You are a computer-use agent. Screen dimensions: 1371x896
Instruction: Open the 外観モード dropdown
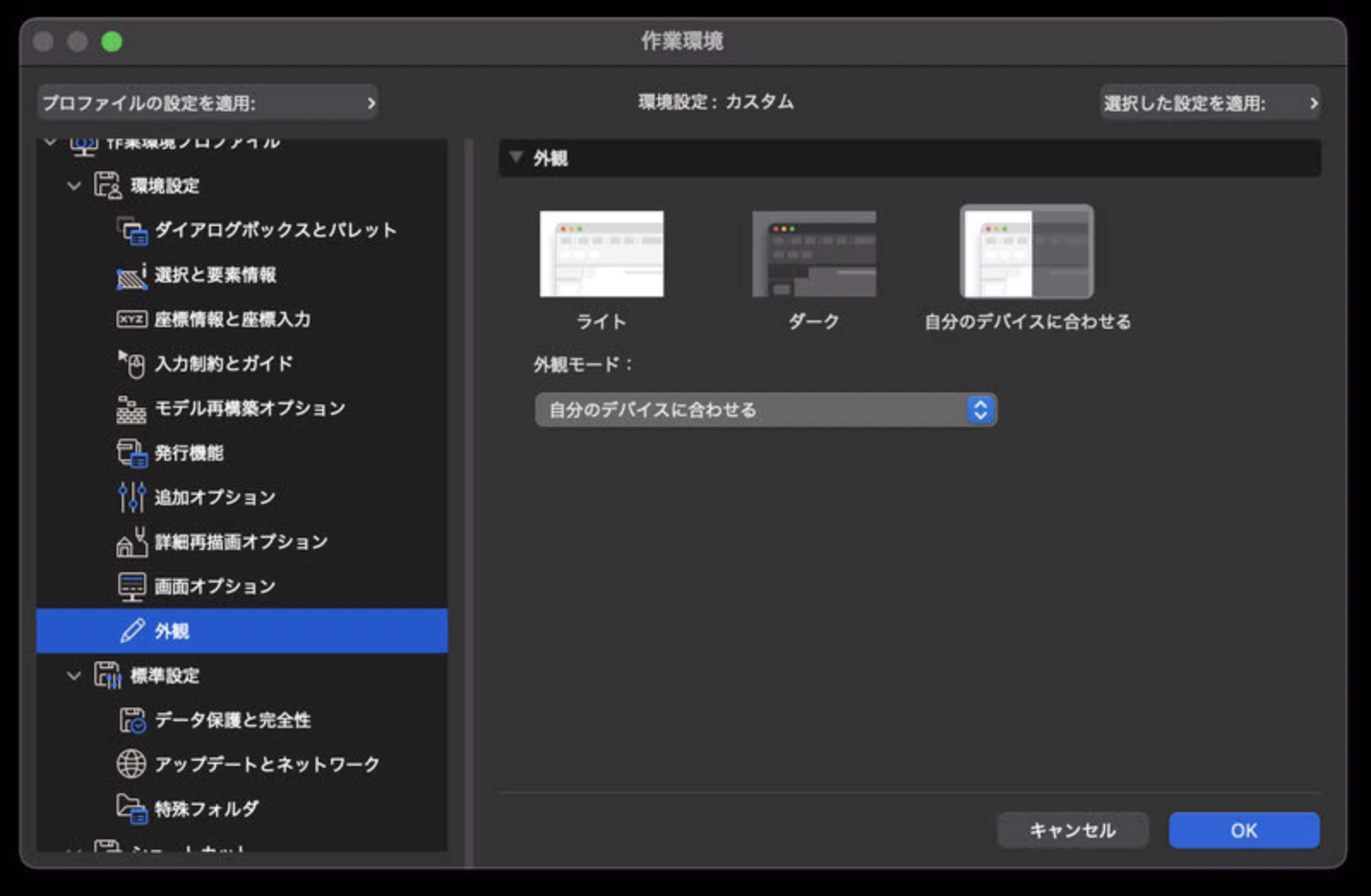click(x=765, y=409)
